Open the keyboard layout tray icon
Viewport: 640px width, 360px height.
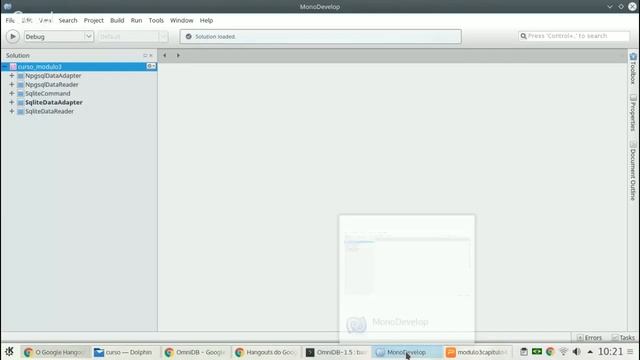coord(537,351)
